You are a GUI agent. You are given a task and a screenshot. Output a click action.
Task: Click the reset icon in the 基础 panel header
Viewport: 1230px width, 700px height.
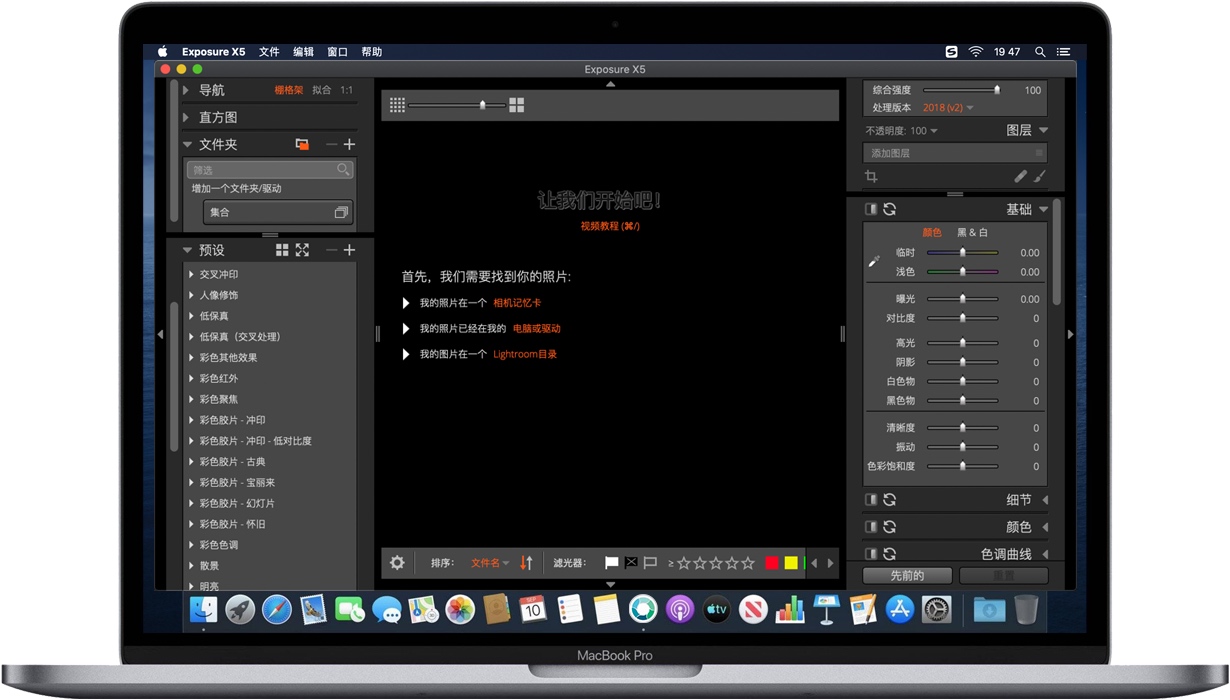click(889, 209)
